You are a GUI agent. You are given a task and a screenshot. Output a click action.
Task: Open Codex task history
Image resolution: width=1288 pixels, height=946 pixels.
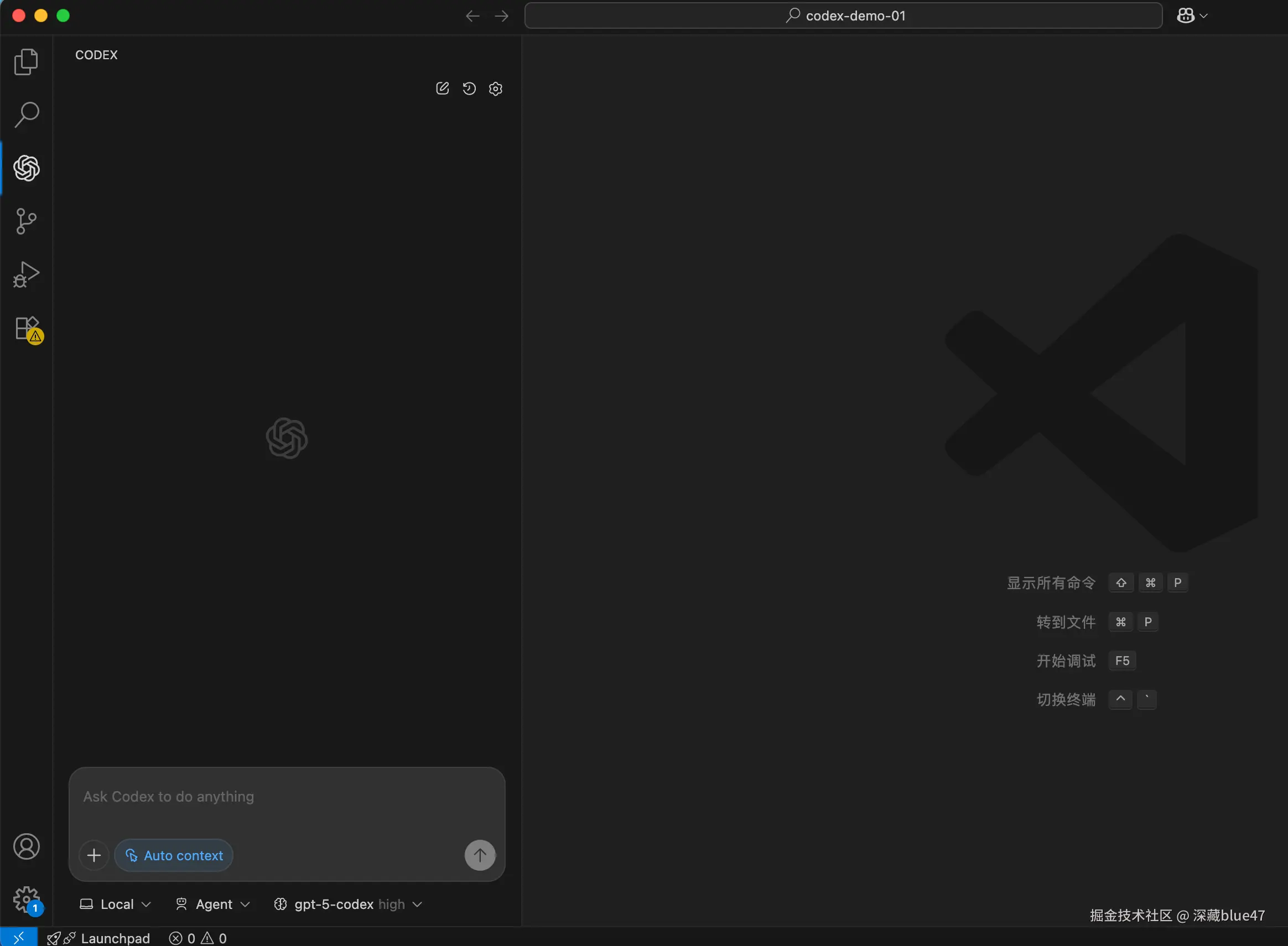pos(469,88)
